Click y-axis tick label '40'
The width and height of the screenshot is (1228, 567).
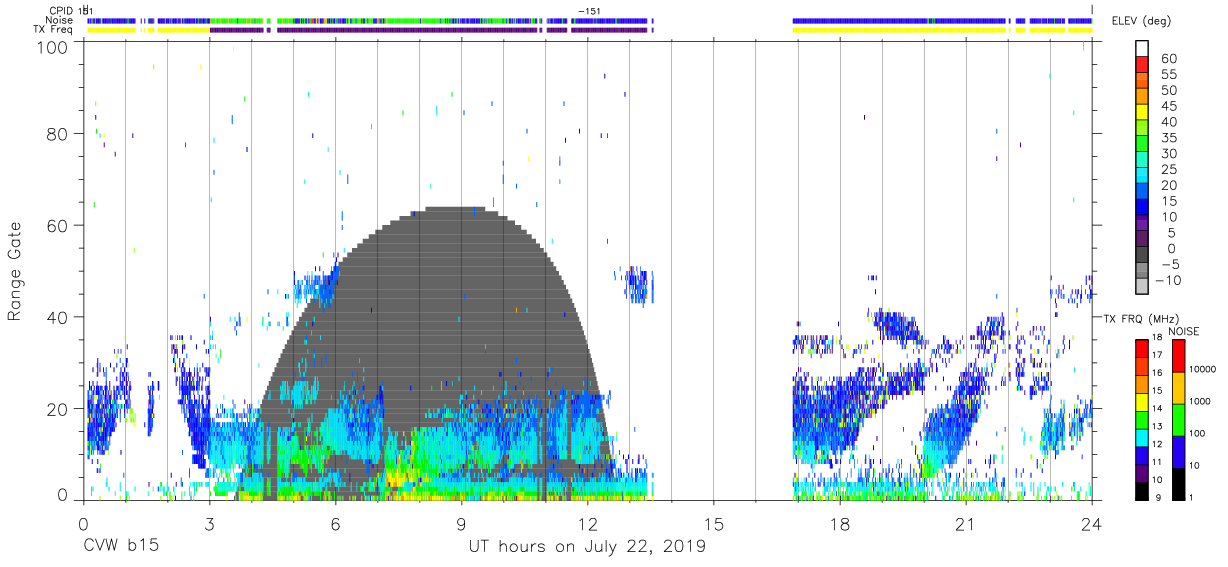[x=59, y=317]
